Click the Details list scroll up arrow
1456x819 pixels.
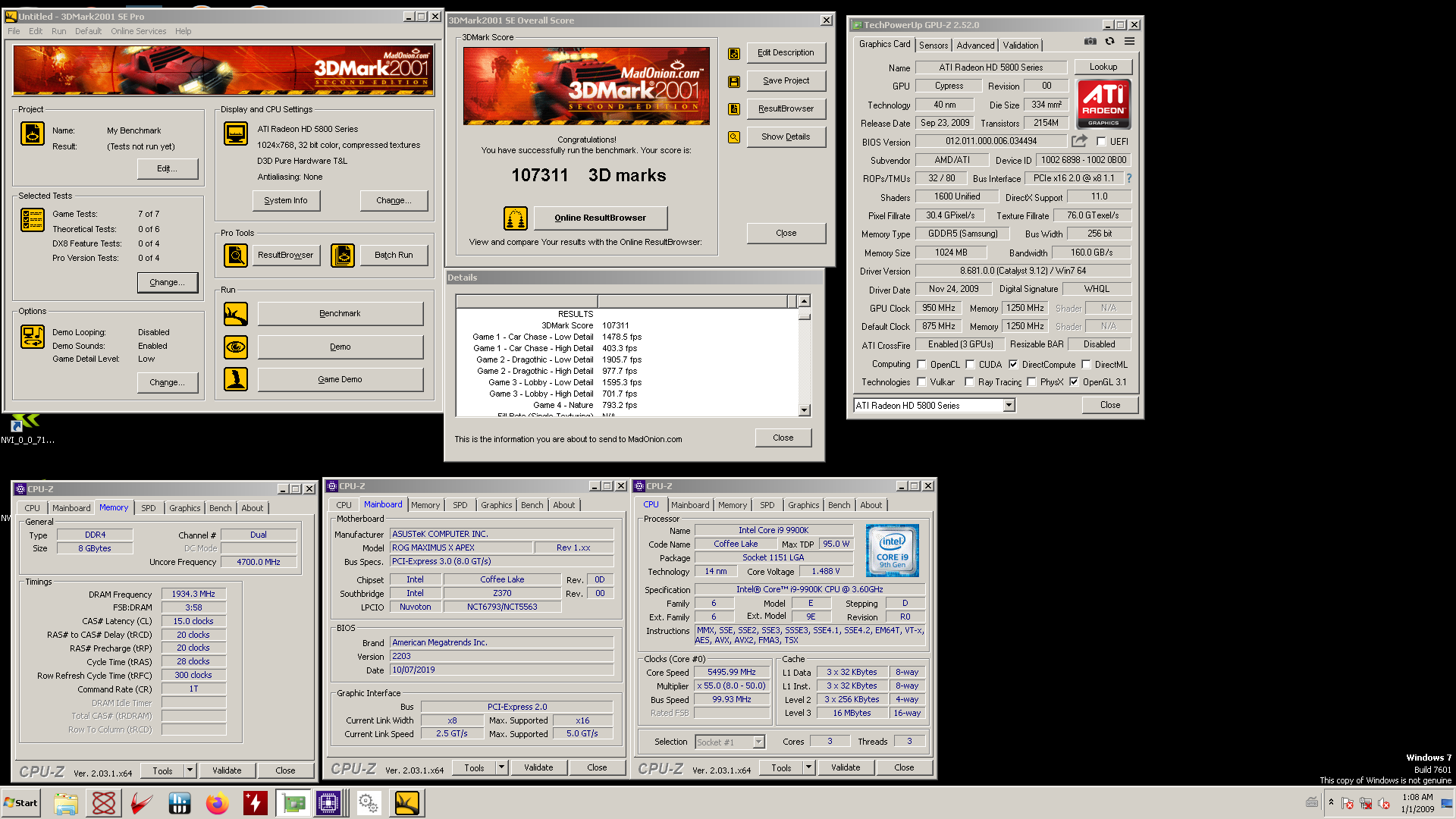click(805, 301)
